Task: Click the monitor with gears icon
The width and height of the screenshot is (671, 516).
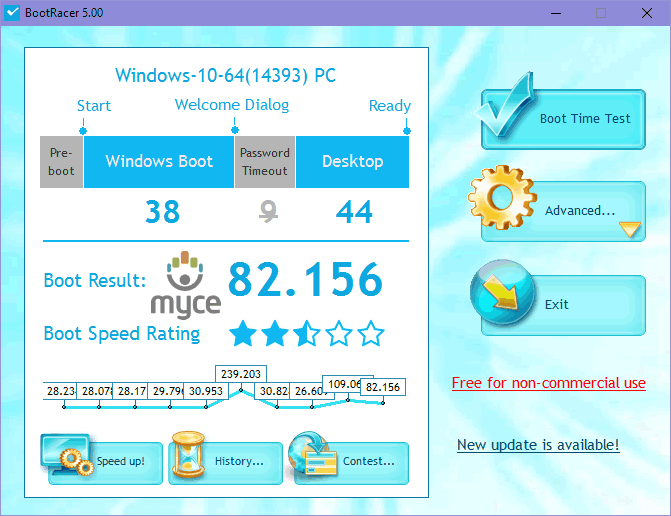Action: tap(68, 455)
